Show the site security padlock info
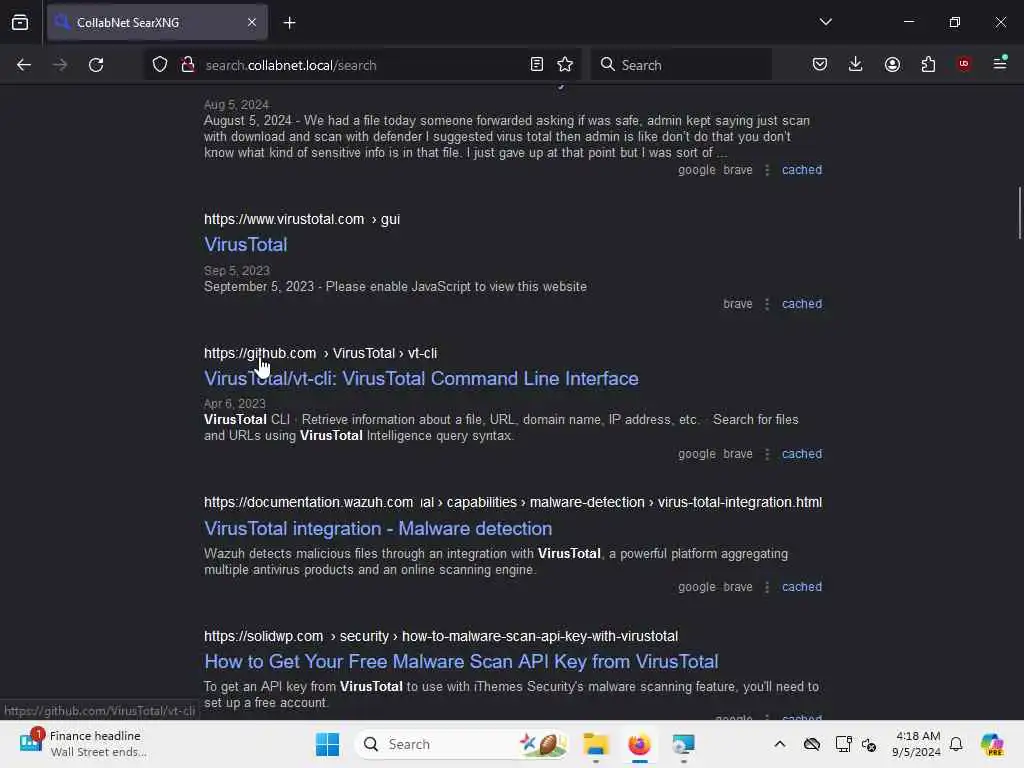The width and height of the screenshot is (1024, 768). tap(187, 64)
